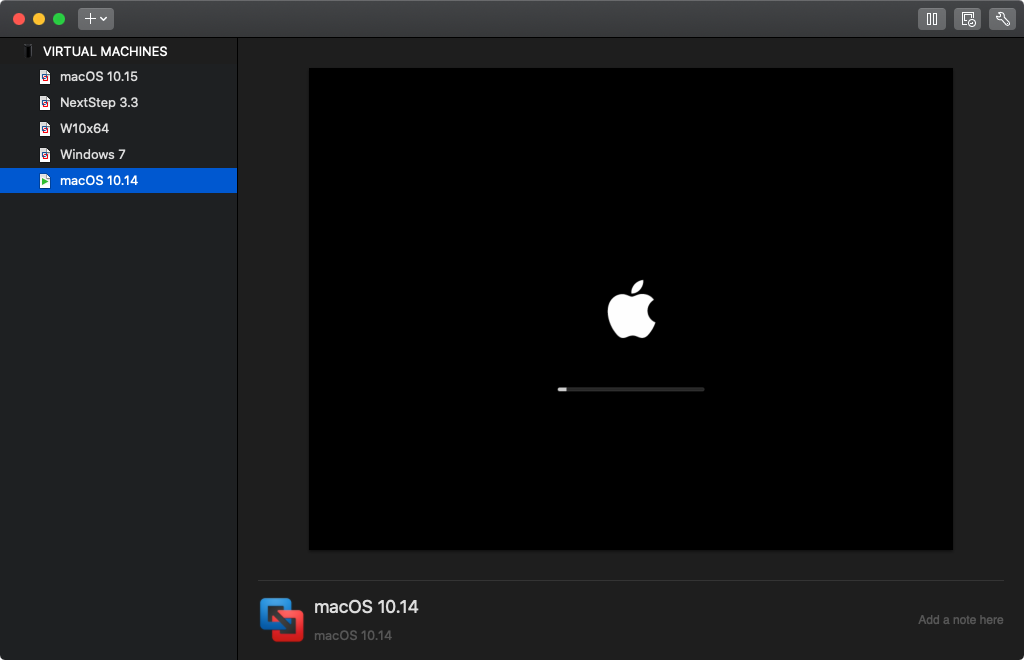Open the Snapshots view from the toolbar
This screenshot has width=1024, height=660.
pyautogui.click(x=966, y=18)
